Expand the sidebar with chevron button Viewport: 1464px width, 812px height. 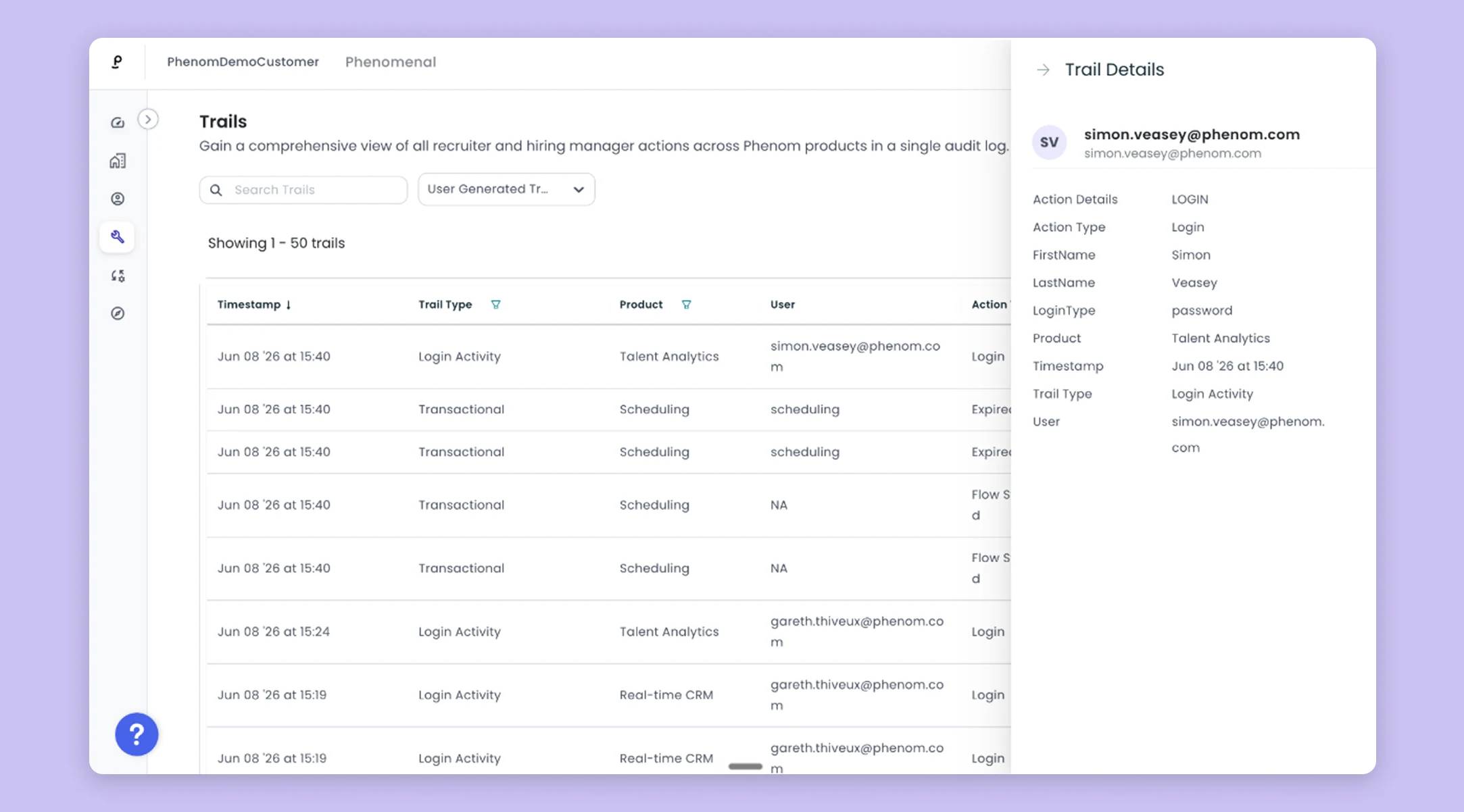tap(148, 120)
